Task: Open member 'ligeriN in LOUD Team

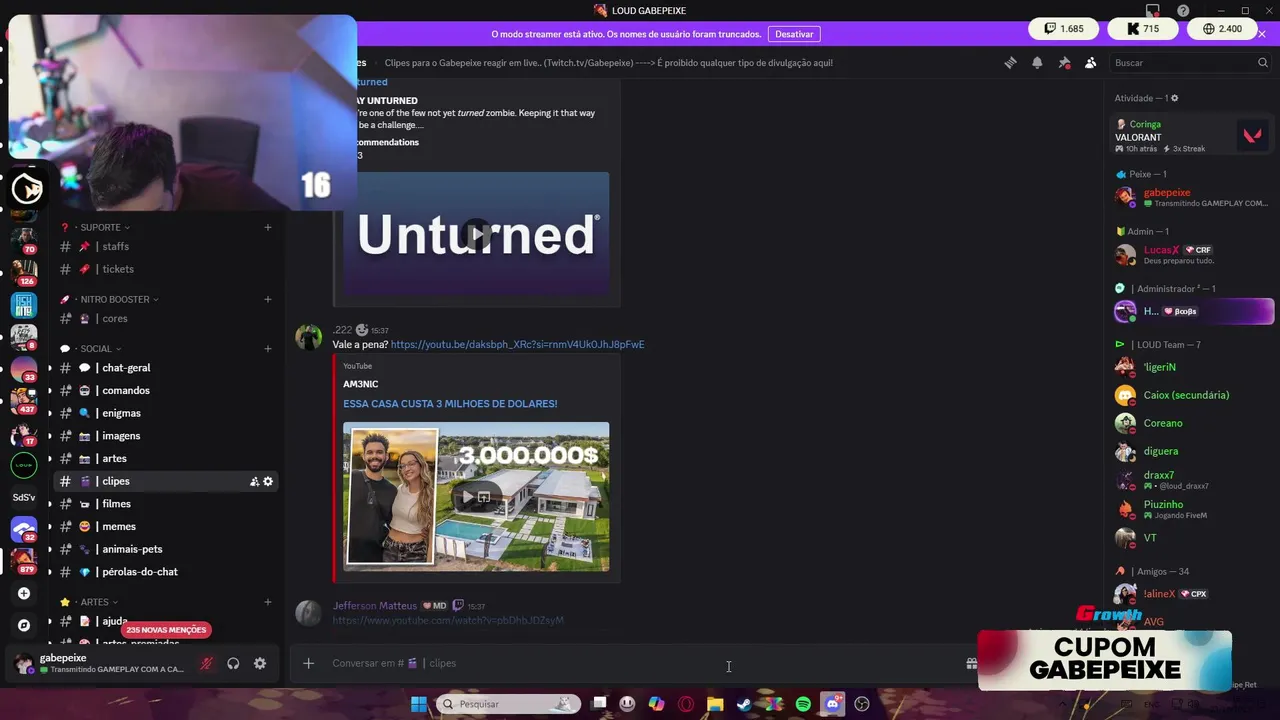Action: pyautogui.click(x=1159, y=367)
